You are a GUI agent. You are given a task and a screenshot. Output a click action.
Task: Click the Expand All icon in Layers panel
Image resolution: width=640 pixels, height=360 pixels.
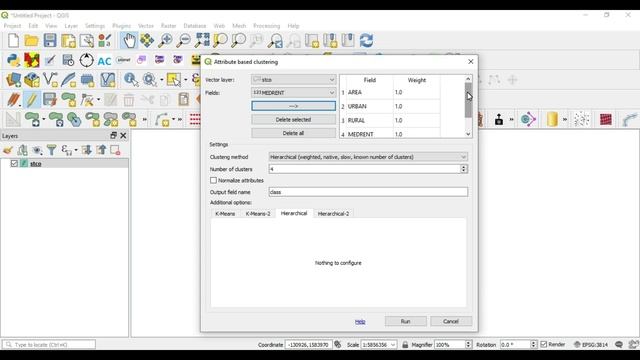(87, 150)
